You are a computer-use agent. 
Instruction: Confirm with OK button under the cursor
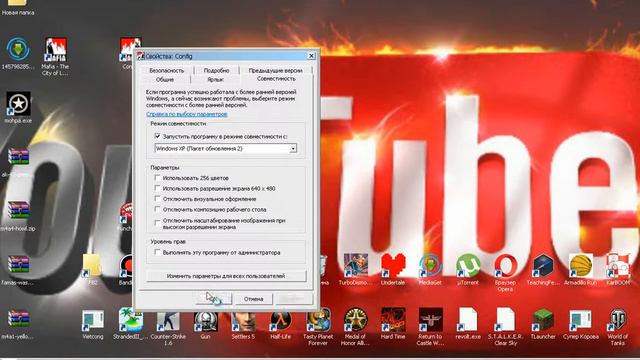point(213,299)
